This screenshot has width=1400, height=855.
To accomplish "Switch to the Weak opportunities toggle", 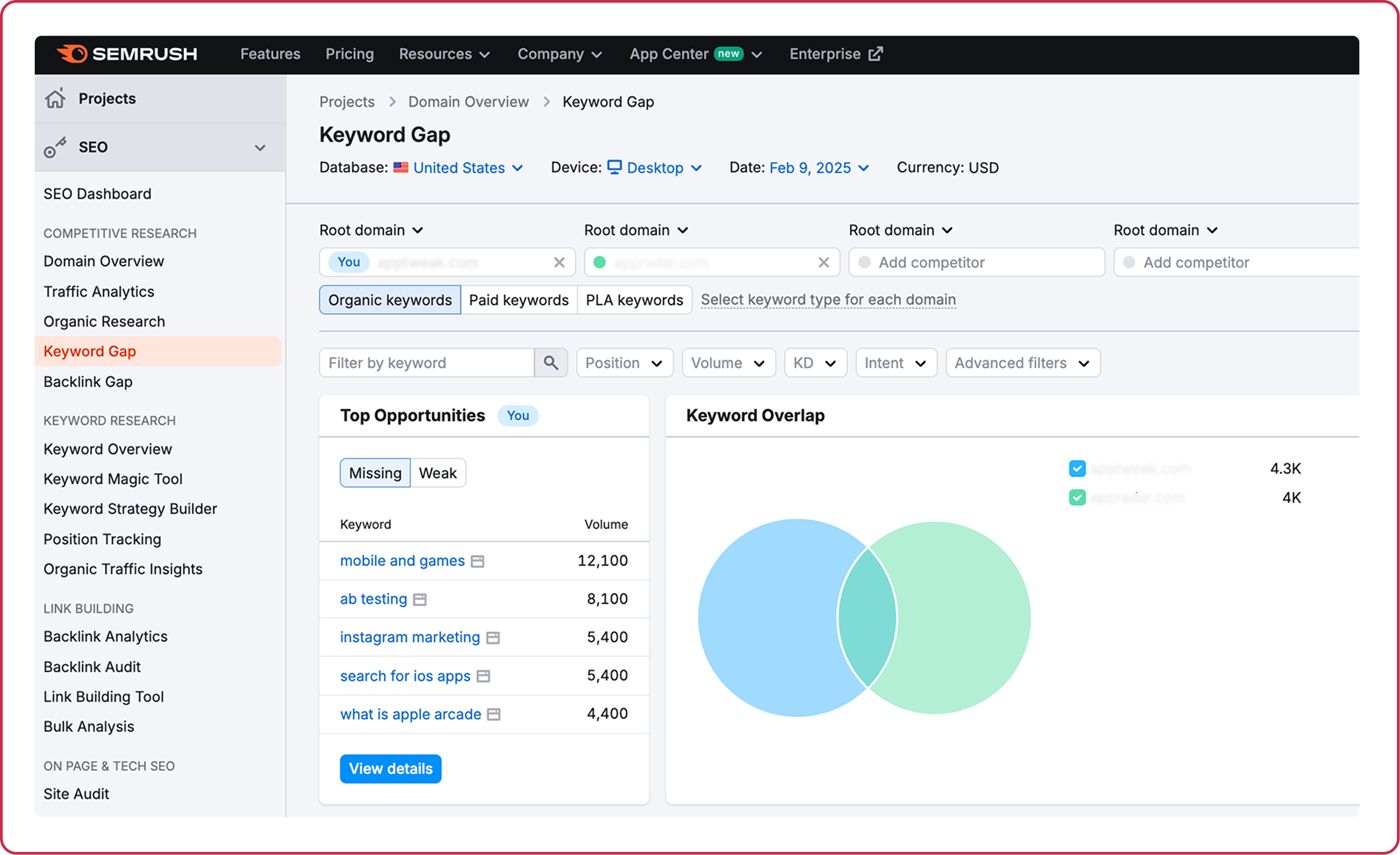I will pyautogui.click(x=438, y=474).
